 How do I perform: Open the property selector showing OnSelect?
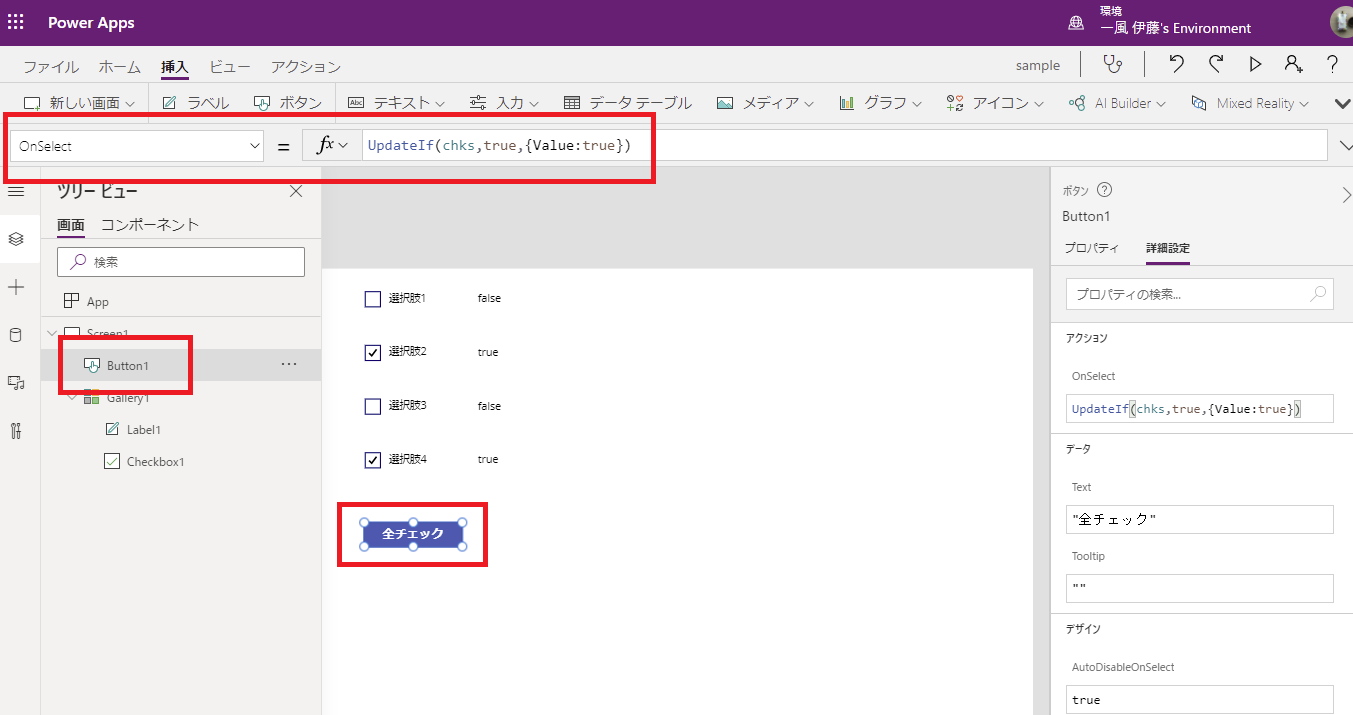(x=135, y=145)
